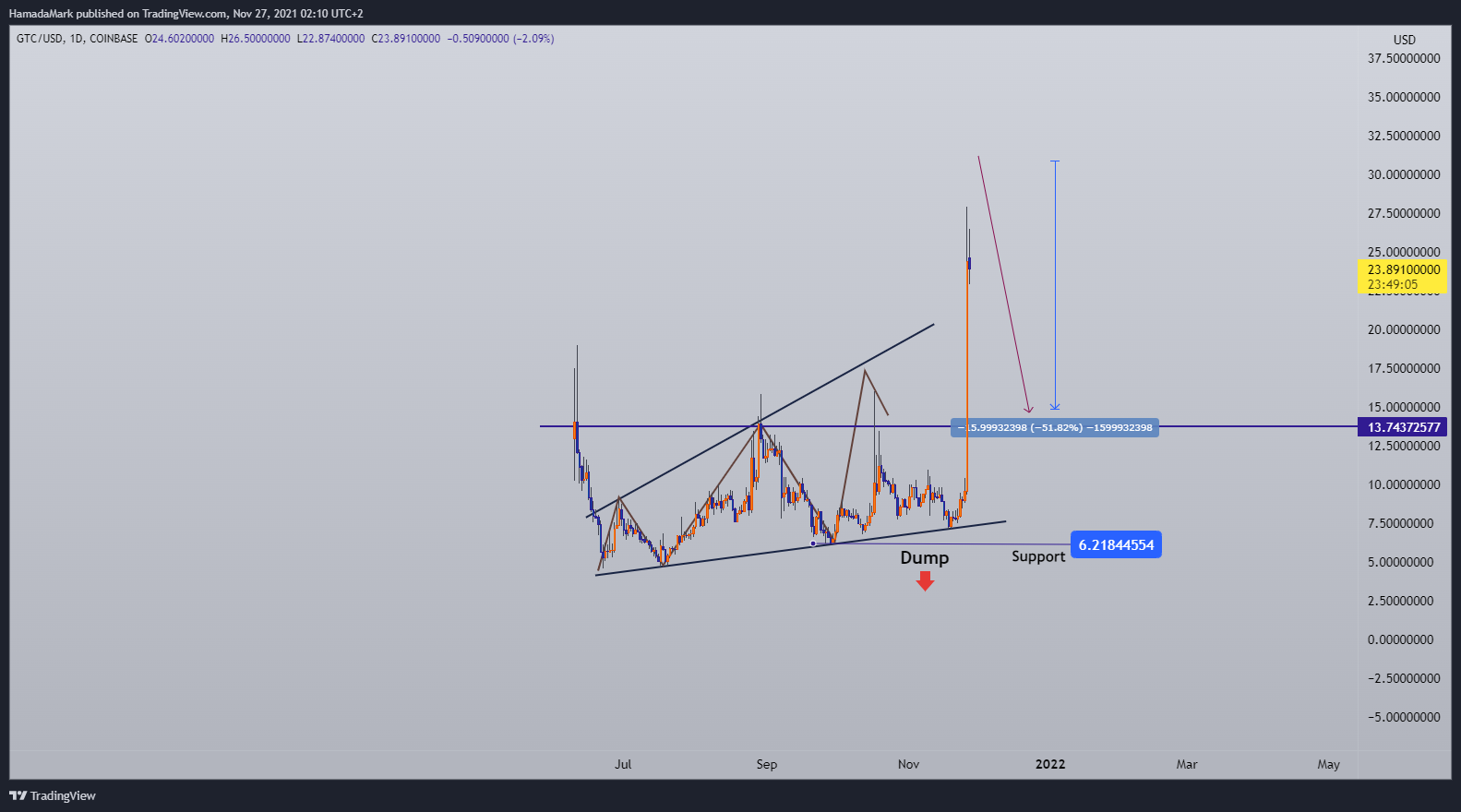Click the 2022 time axis label
Screen dimensions: 1461x812
tap(1050, 764)
